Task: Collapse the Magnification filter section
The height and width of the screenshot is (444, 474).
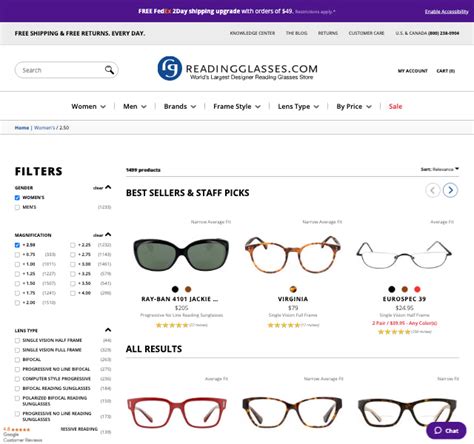Action: 108,235
